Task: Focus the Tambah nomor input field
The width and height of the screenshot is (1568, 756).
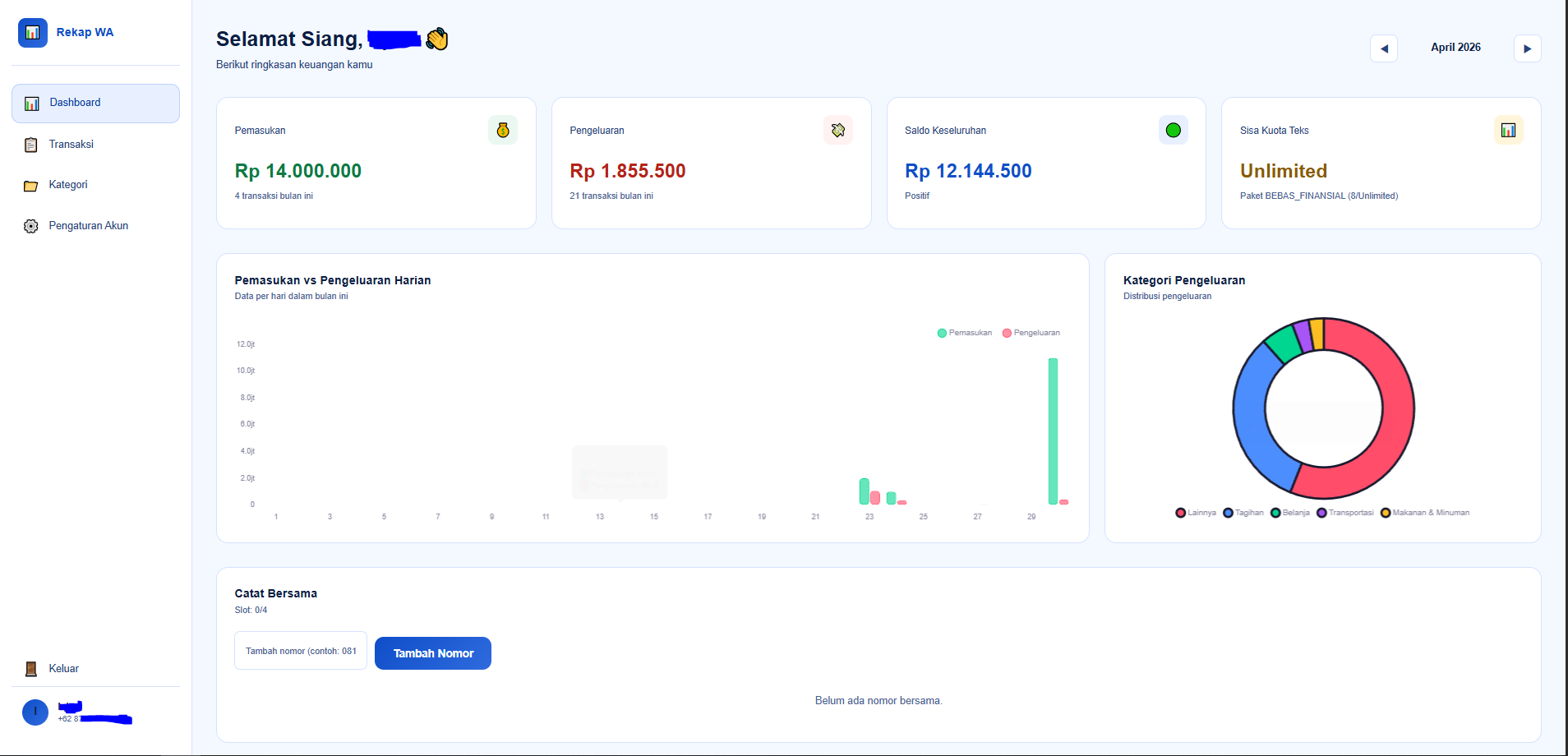Action: 301,651
